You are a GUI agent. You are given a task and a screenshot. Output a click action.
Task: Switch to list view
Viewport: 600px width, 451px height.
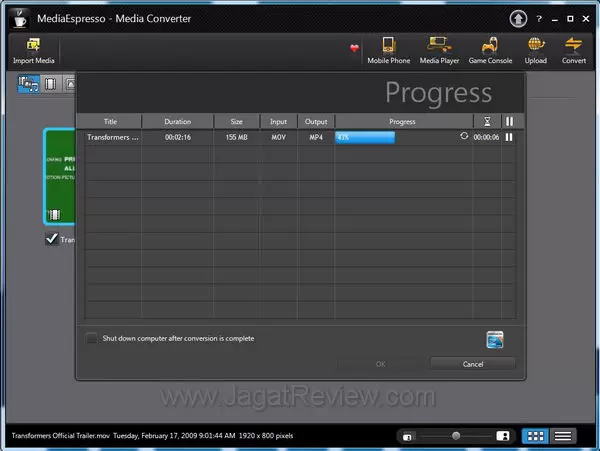click(x=564, y=436)
